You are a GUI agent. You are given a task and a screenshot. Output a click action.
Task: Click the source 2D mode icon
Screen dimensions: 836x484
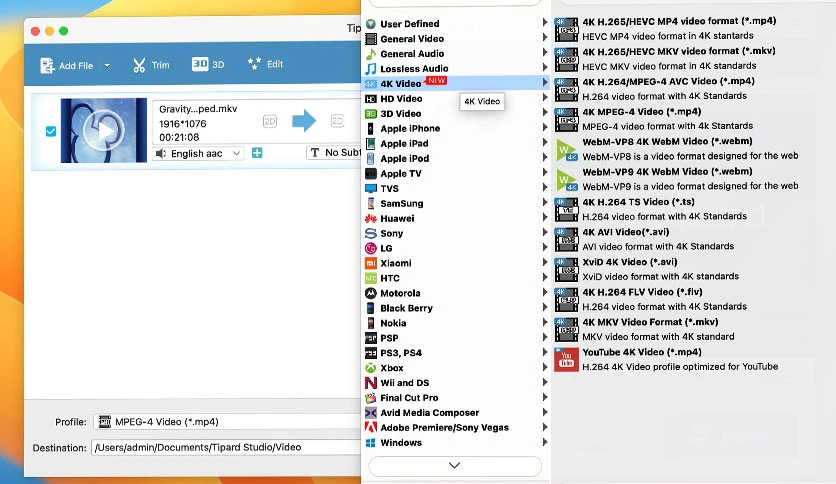[x=270, y=122]
